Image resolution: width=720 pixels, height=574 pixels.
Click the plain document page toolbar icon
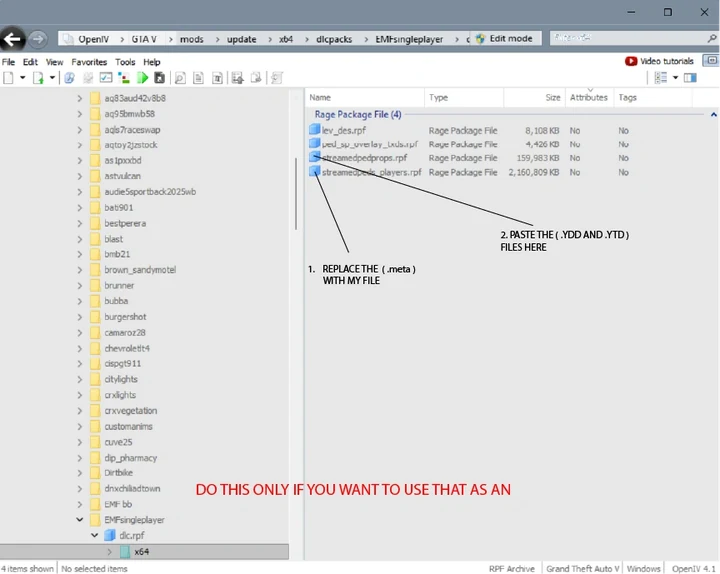pos(198,78)
